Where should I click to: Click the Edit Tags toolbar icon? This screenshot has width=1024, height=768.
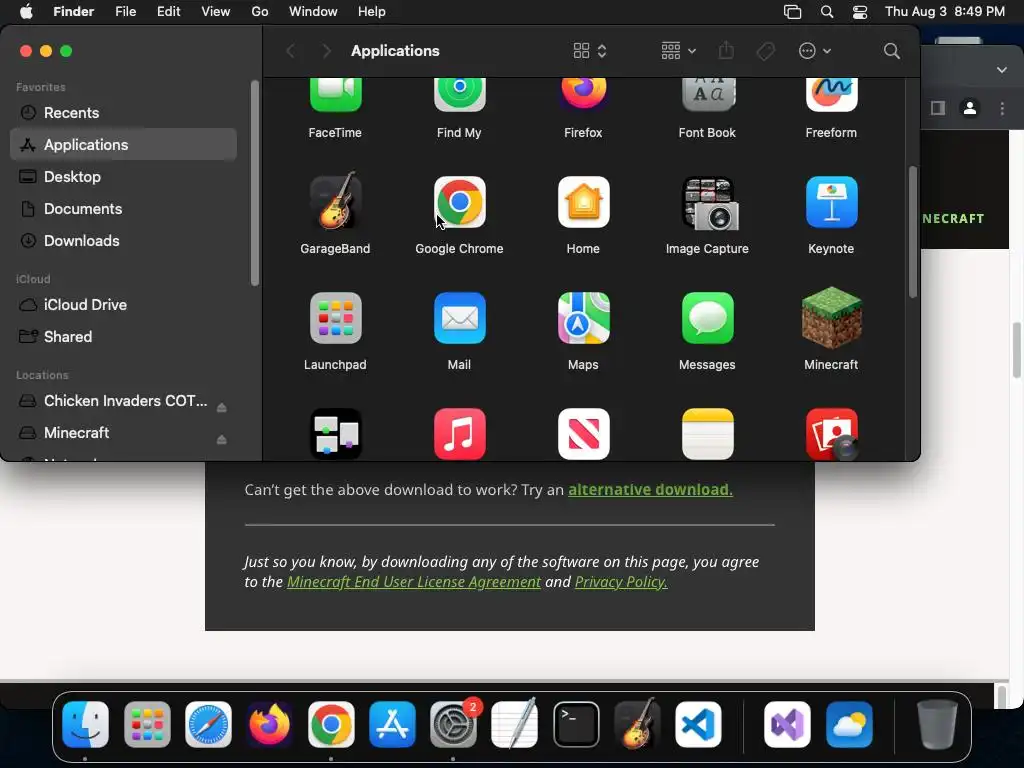pyautogui.click(x=765, y=51)
